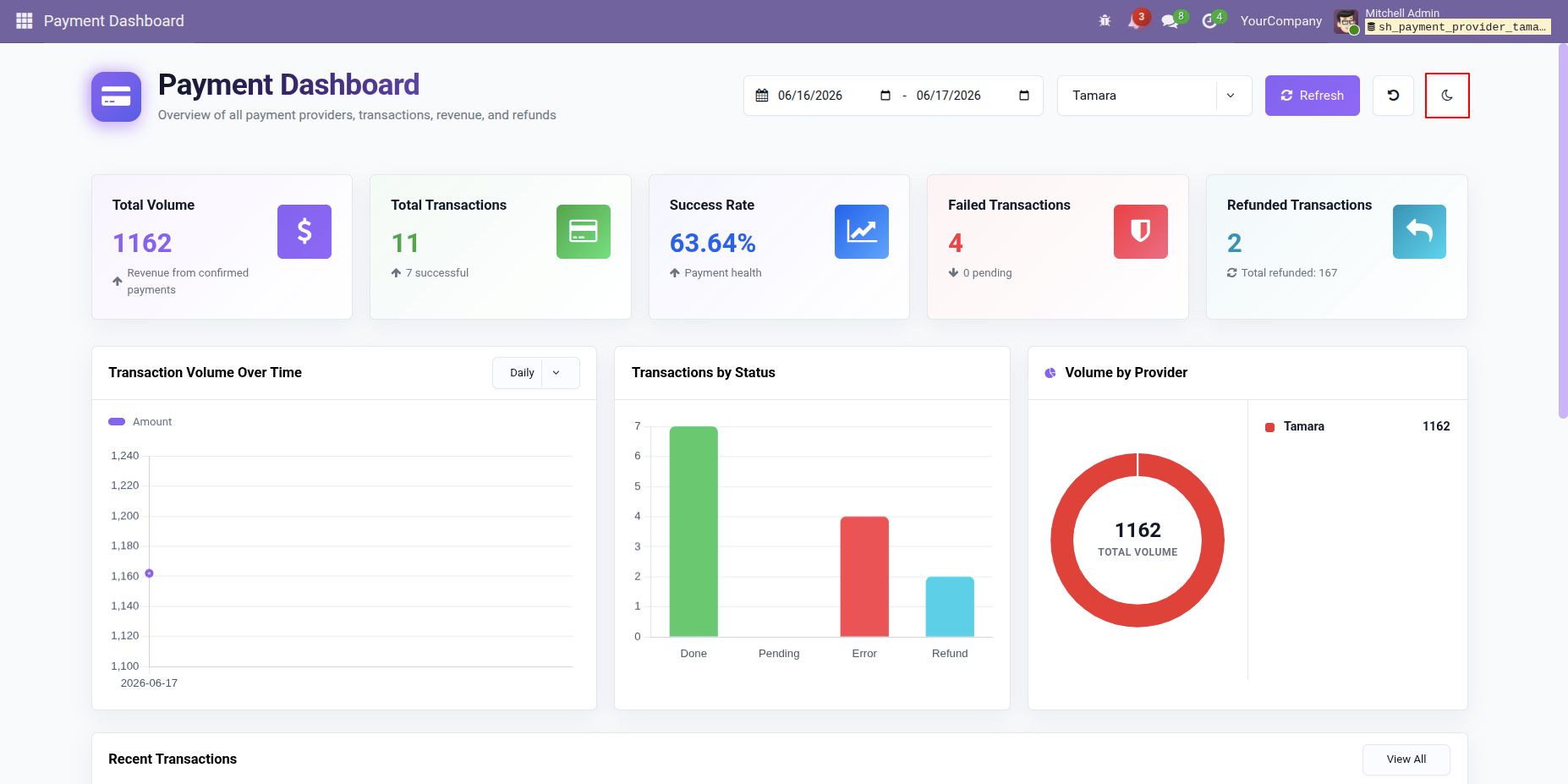Click the Total Volume dollar icon
The image size is (1568, 784).
(304, 232)
